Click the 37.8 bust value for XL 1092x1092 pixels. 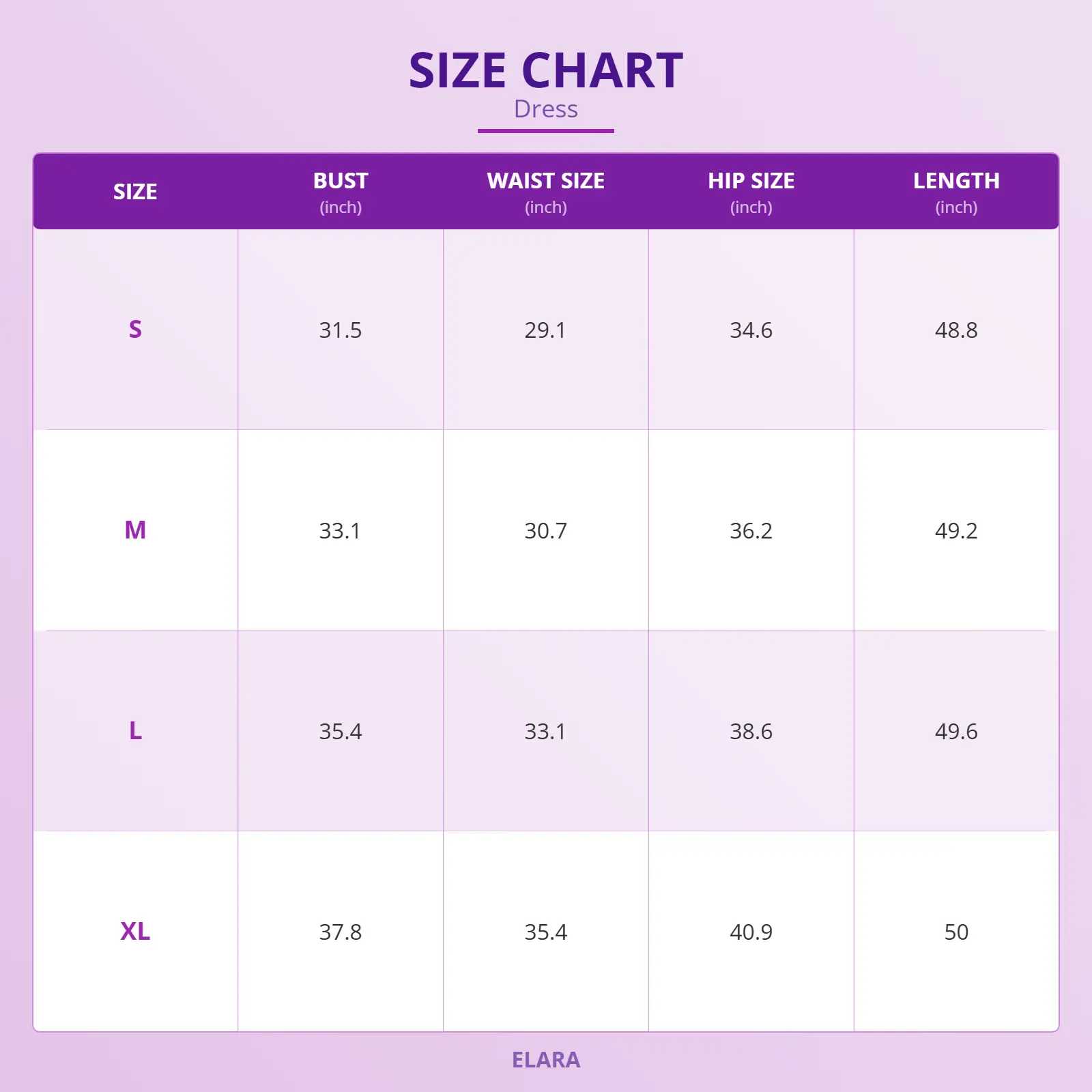[x=341, y=932]
